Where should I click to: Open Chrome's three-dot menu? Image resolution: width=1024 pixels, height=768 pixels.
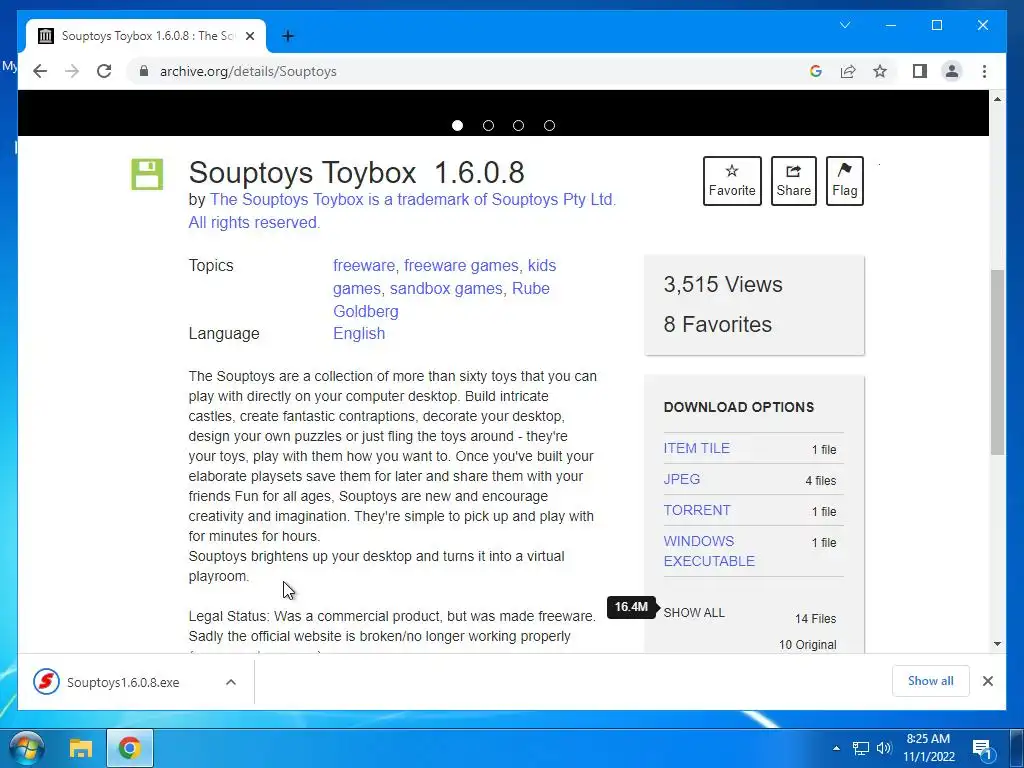[984, 71]
